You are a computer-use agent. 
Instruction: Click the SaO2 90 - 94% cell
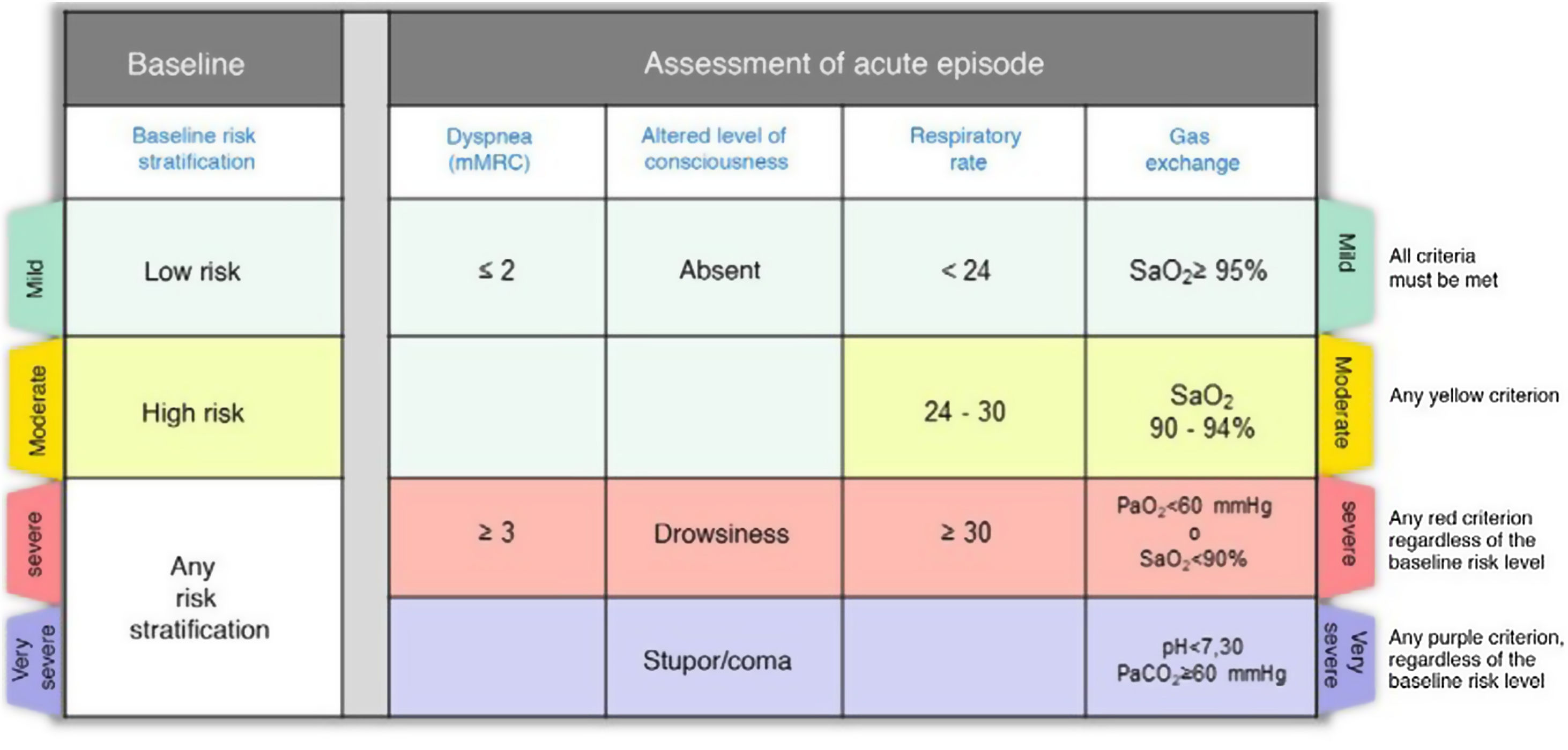[1201, 412]
